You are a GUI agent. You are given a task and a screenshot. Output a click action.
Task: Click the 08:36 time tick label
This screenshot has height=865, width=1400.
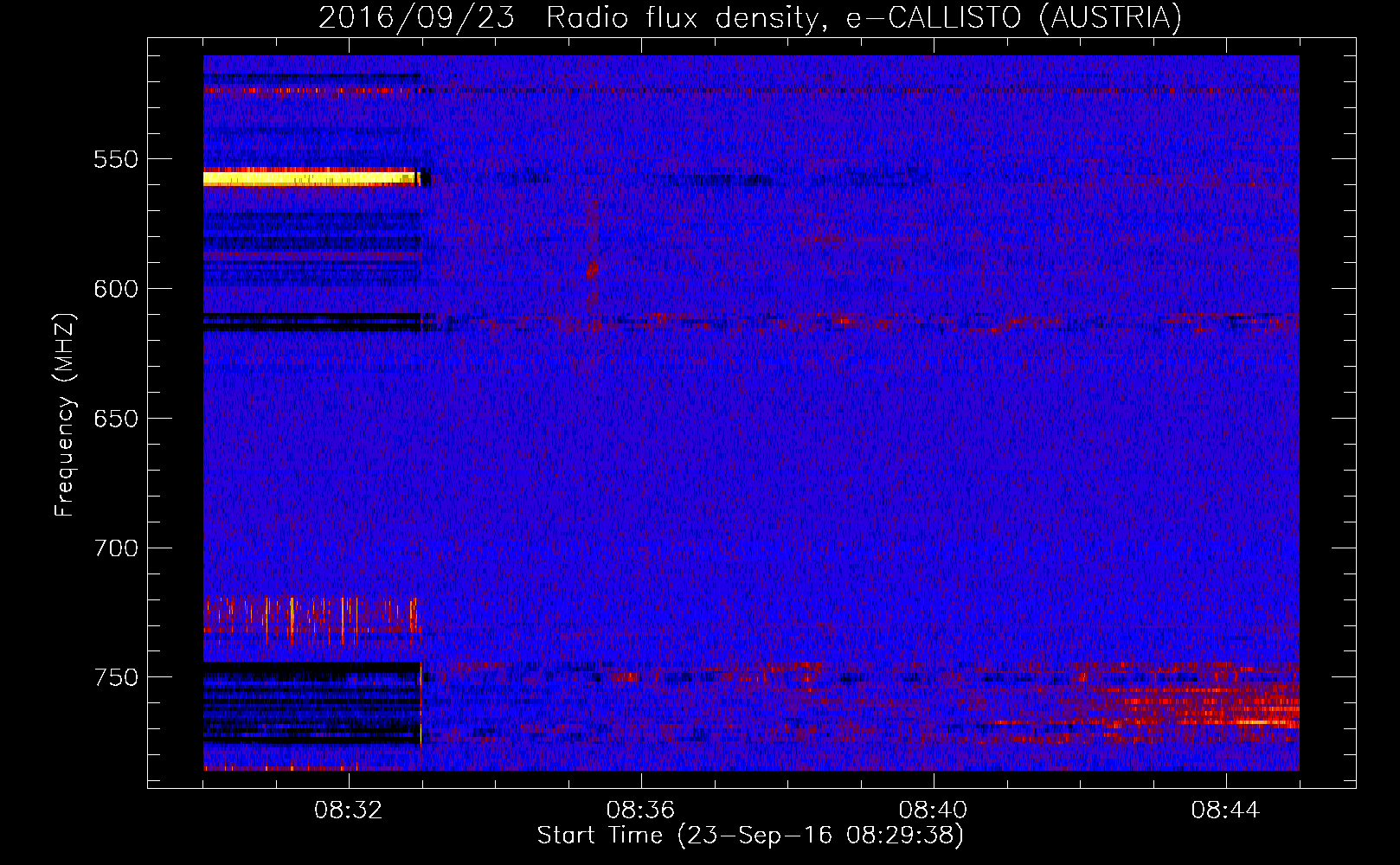coord(640,811)
